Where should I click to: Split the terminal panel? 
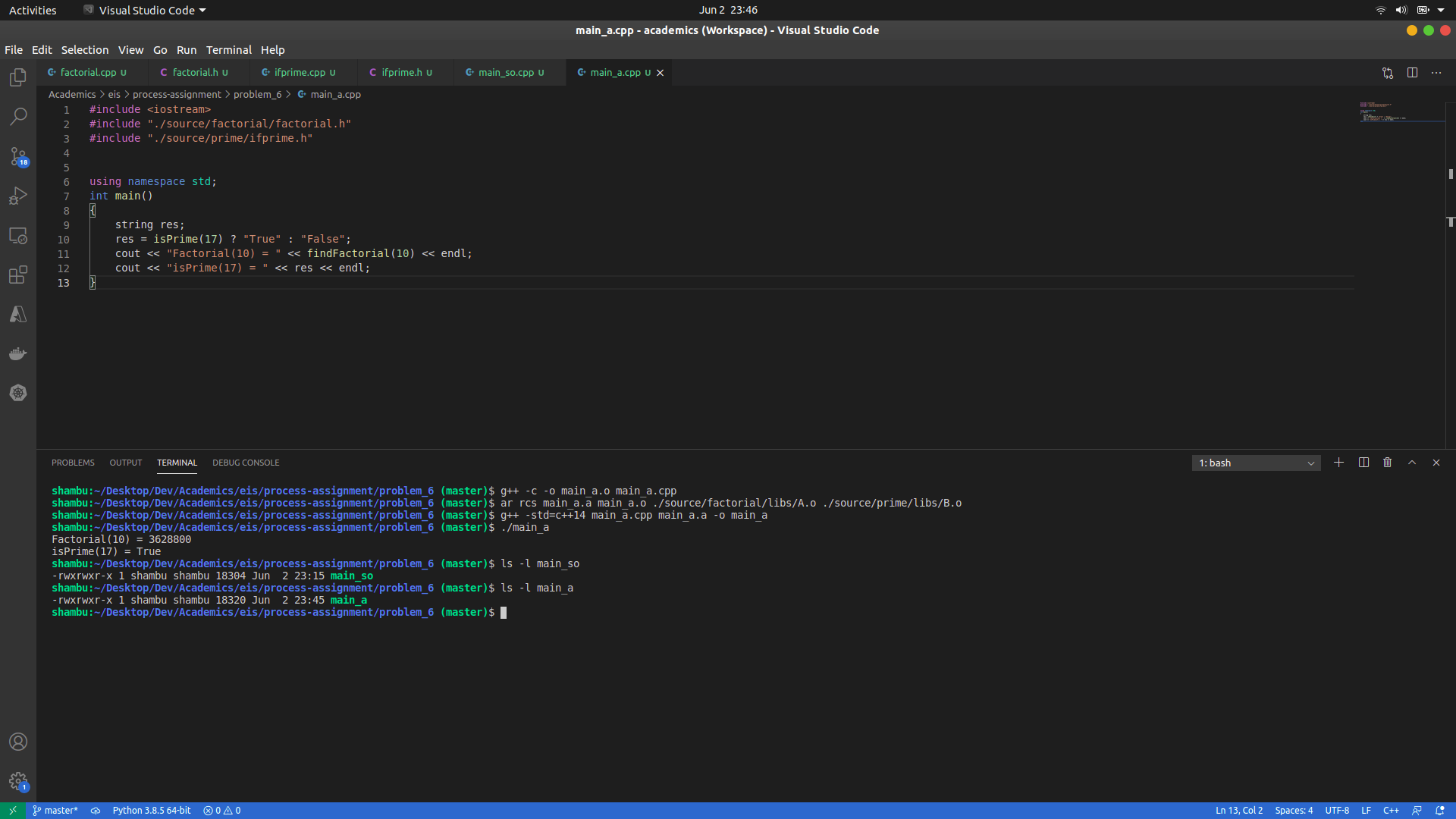pyautogui.click(x=1363, y=463)
